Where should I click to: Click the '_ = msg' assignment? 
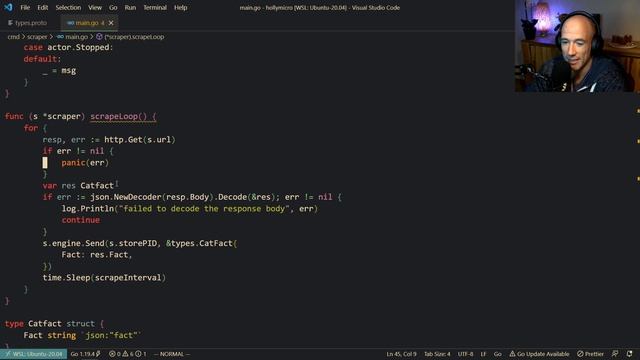(x=59, y=70)
